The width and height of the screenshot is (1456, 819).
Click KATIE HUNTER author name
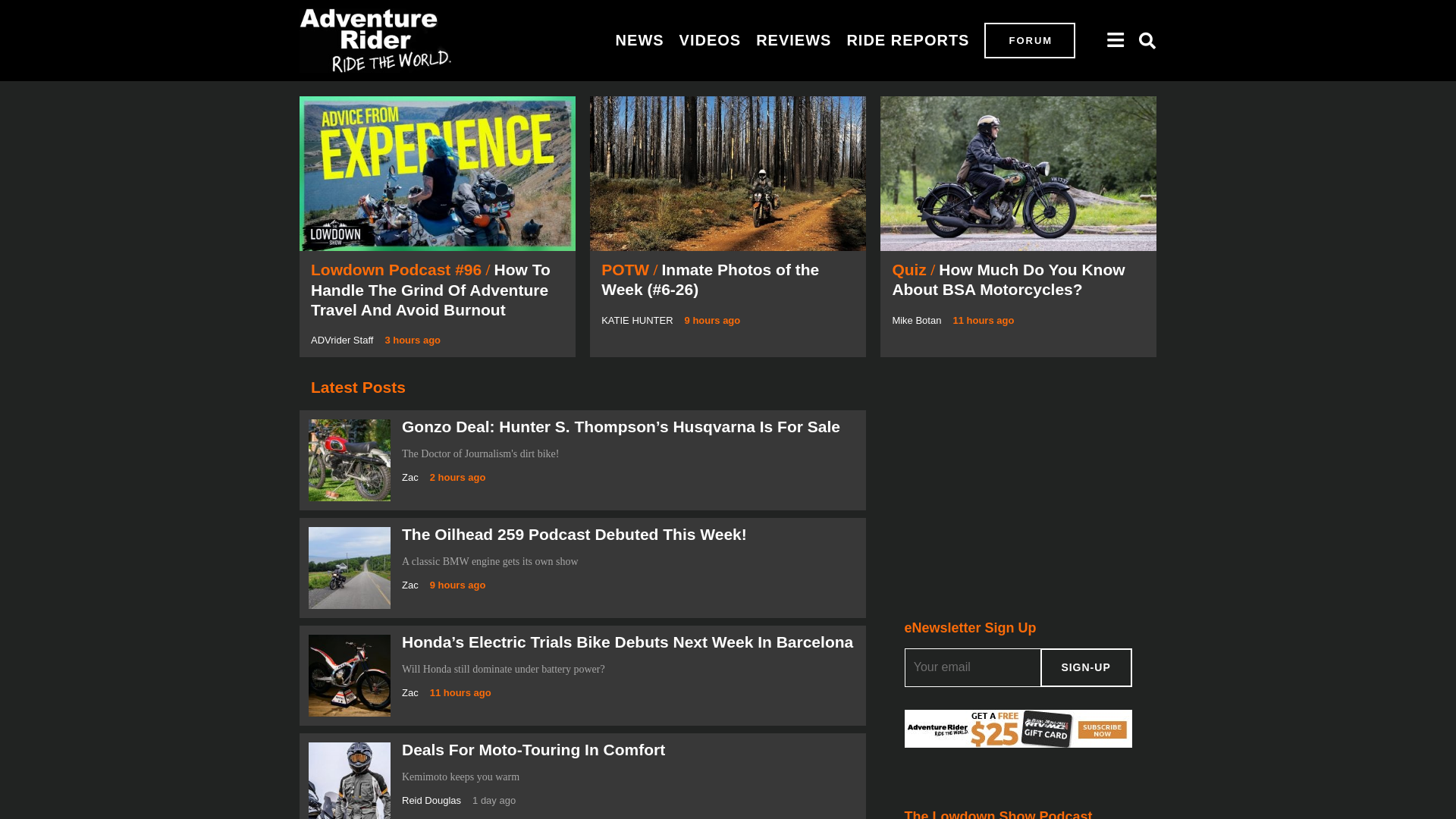[637, 321]
